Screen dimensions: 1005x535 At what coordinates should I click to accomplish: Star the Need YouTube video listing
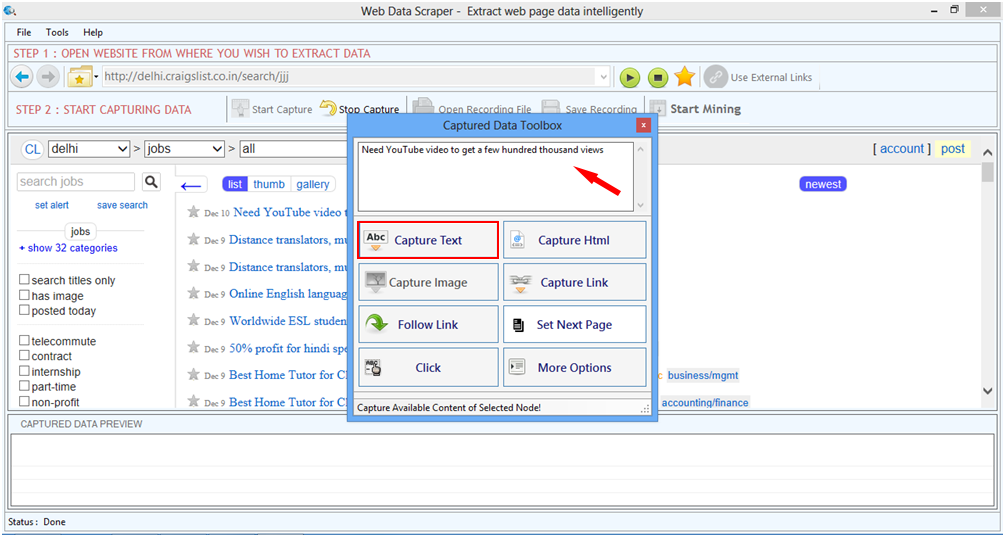(194, 212)
